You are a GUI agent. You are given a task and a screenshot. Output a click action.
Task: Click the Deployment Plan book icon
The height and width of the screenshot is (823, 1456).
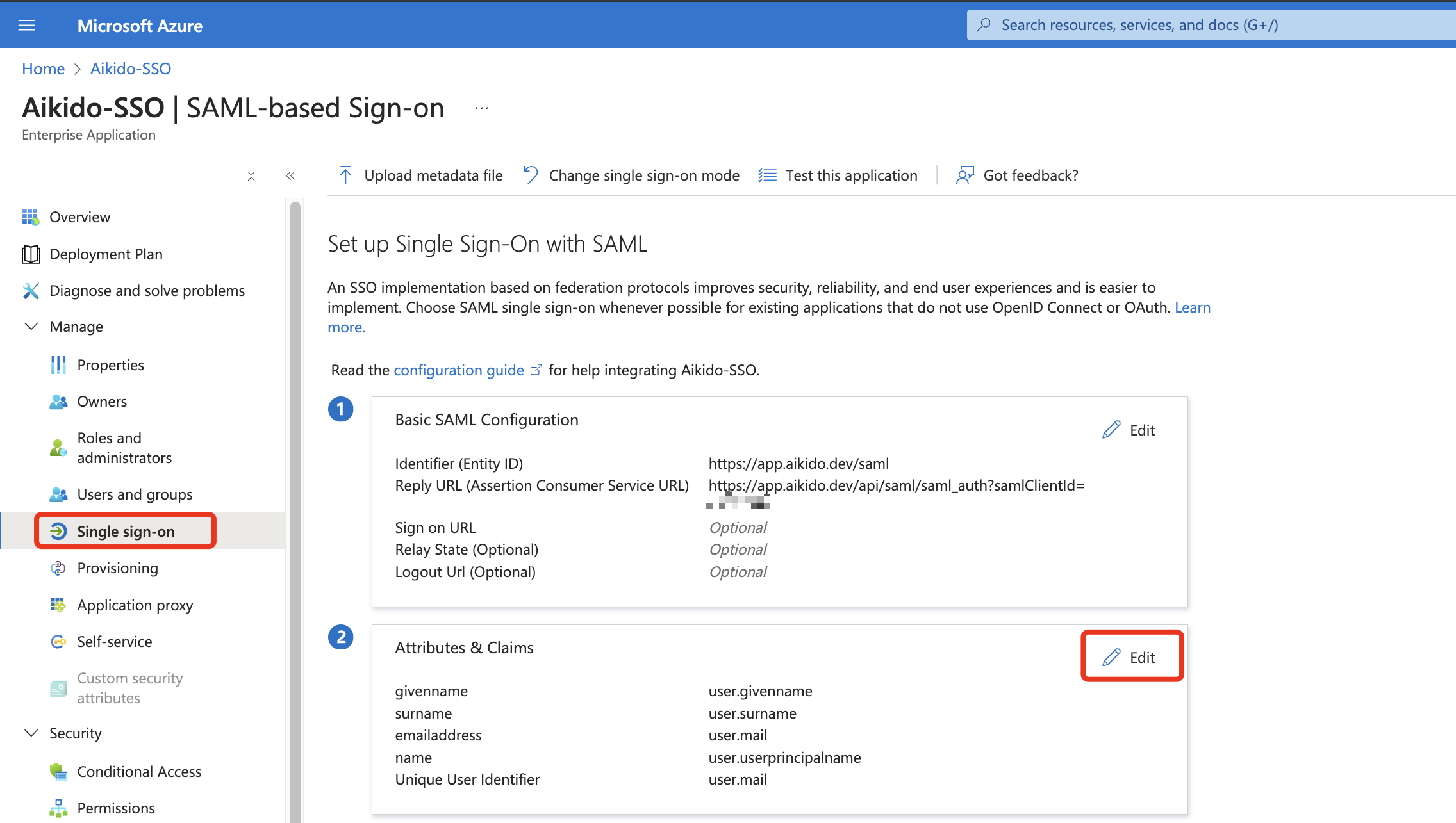click(31, 254)
